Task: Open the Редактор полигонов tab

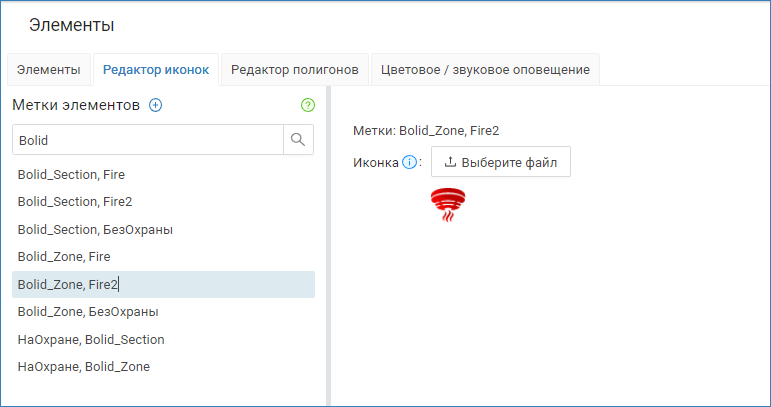Action: [x=295, y=70]
